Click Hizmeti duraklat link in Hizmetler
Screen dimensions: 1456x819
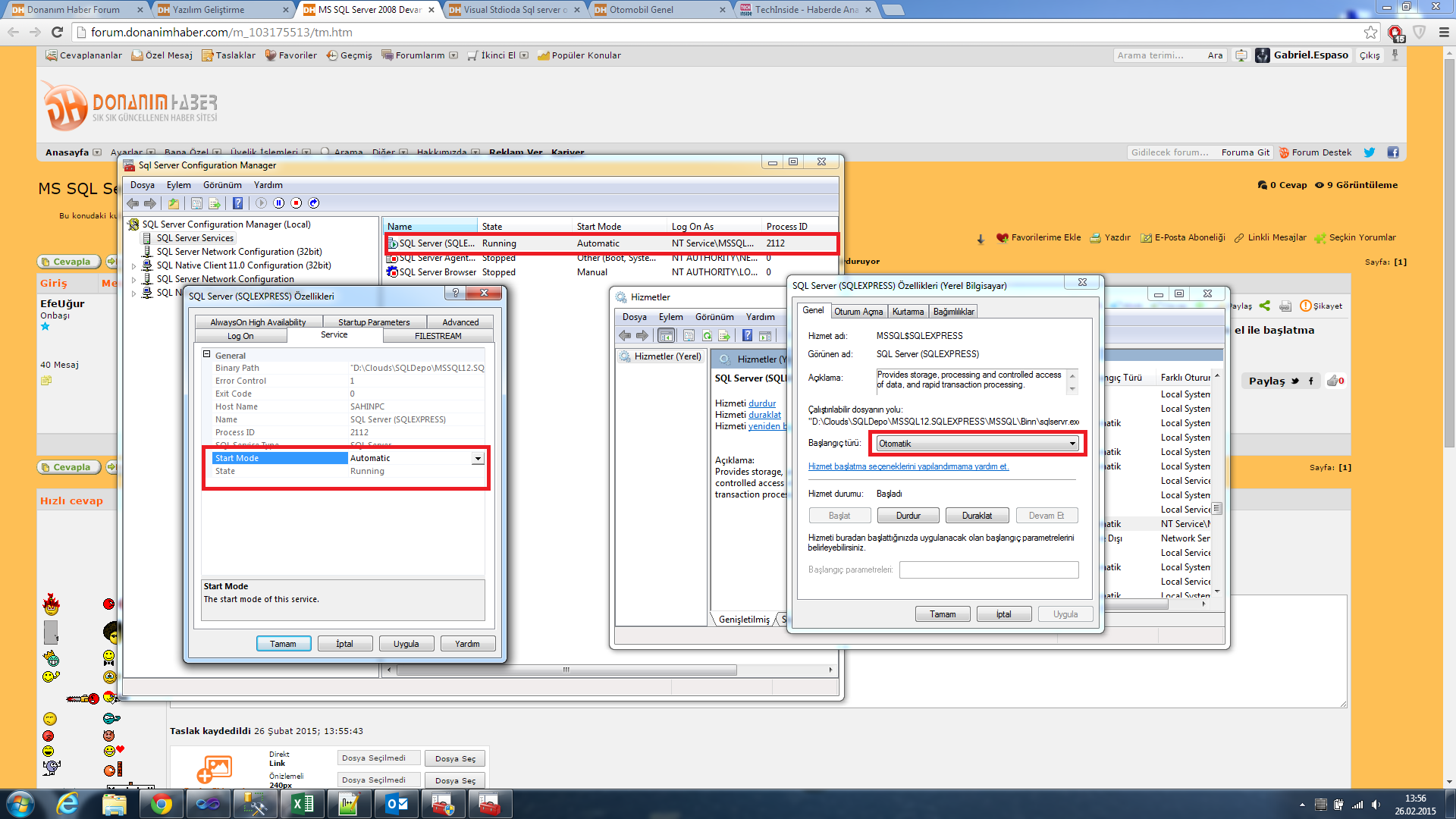764,415
